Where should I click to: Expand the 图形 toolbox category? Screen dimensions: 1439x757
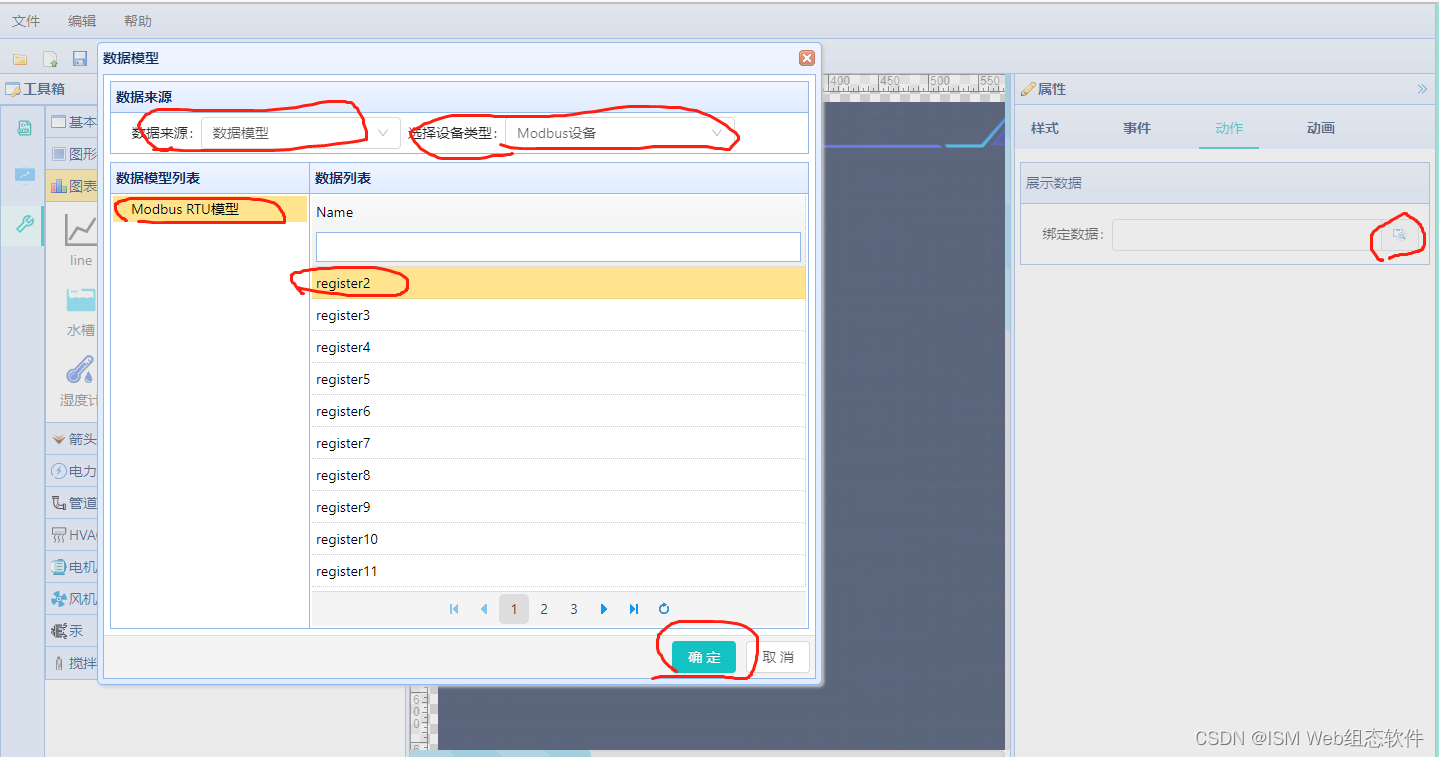(73, 154)
